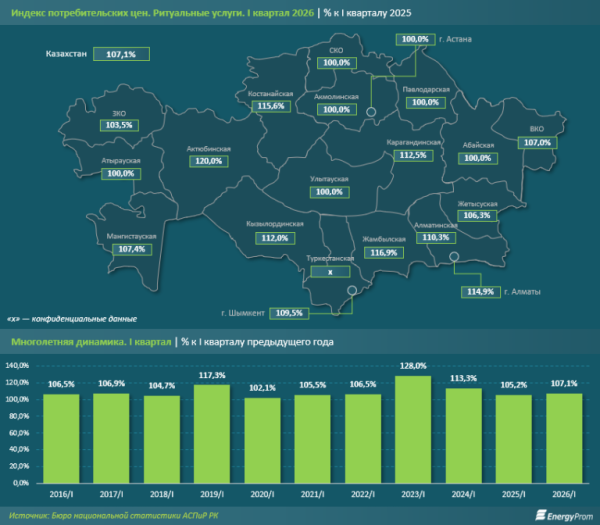
Task: Click the 2022/I bar
Action: [363, 439]
